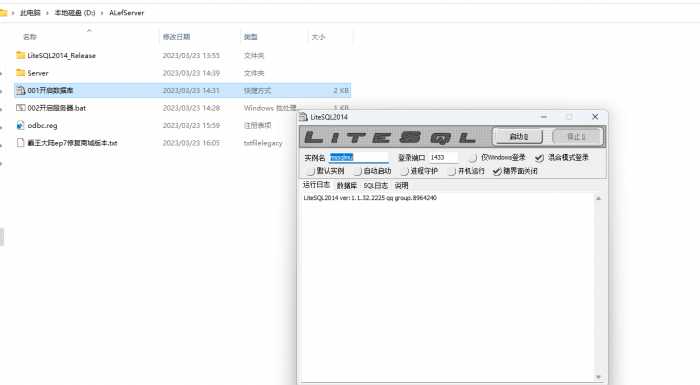Select the 001开启数据库 file name
This screenshot has width=700, height=385.
click(x=50, y=90)
